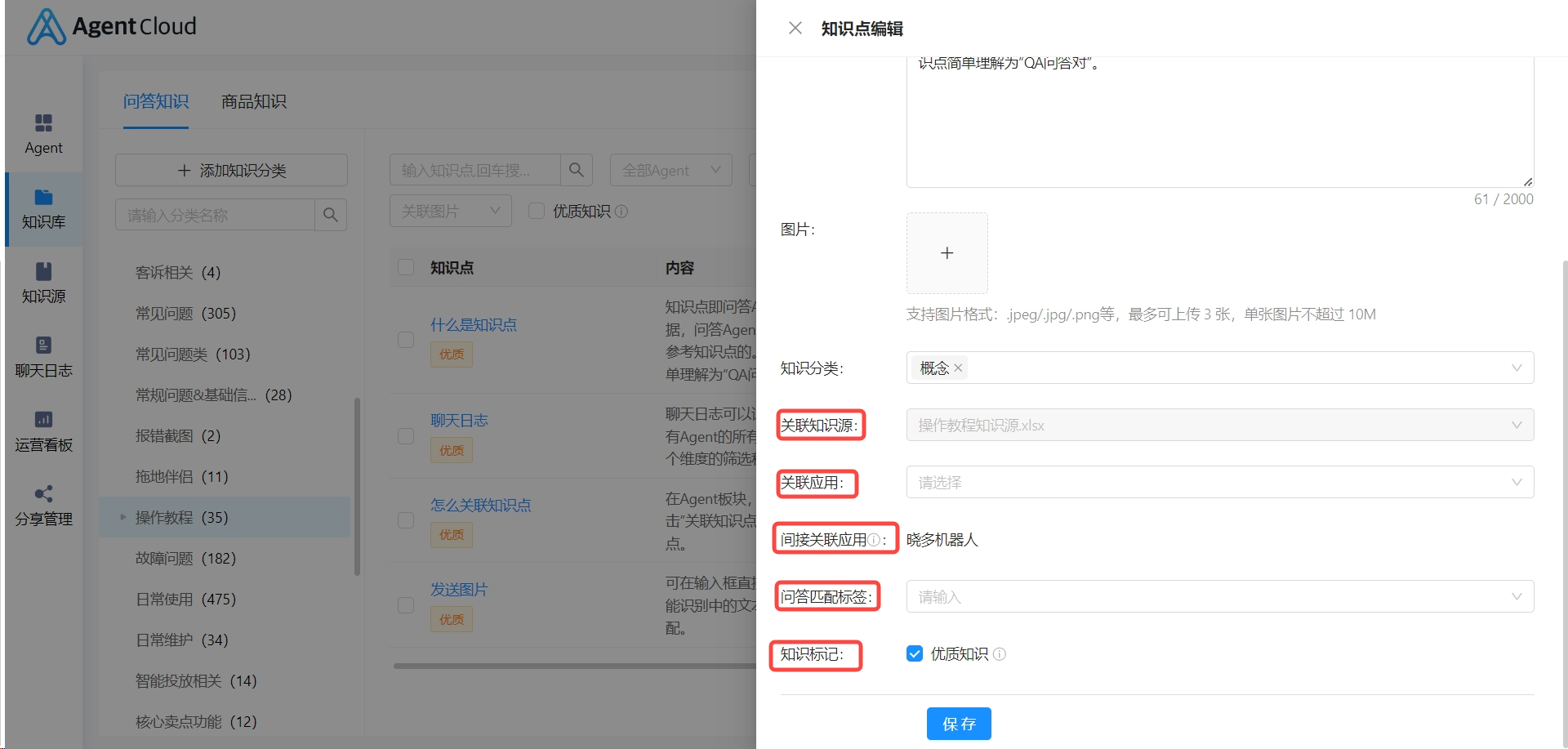The image size is (1568, 749).
Task: Switch to the 商品知识 tab
Action: (254, 101)
